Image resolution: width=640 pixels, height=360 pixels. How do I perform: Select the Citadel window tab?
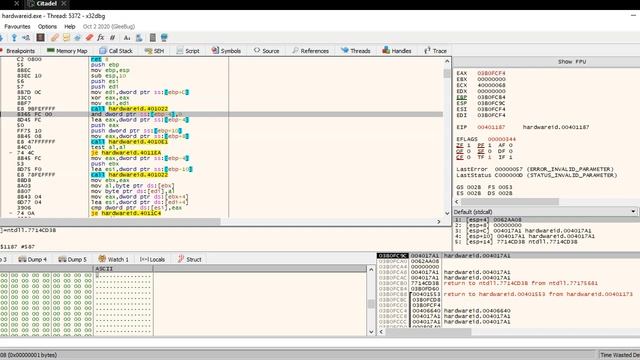(47, 4)
